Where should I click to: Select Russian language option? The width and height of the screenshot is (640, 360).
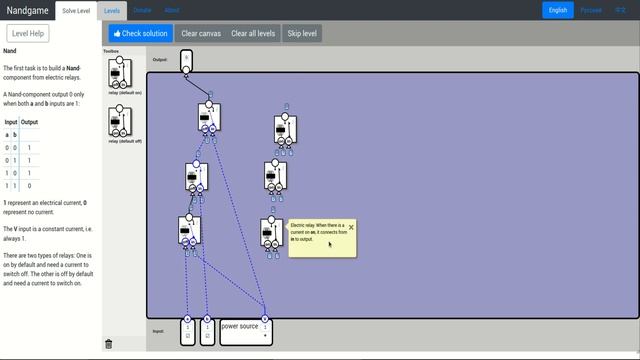591,10
